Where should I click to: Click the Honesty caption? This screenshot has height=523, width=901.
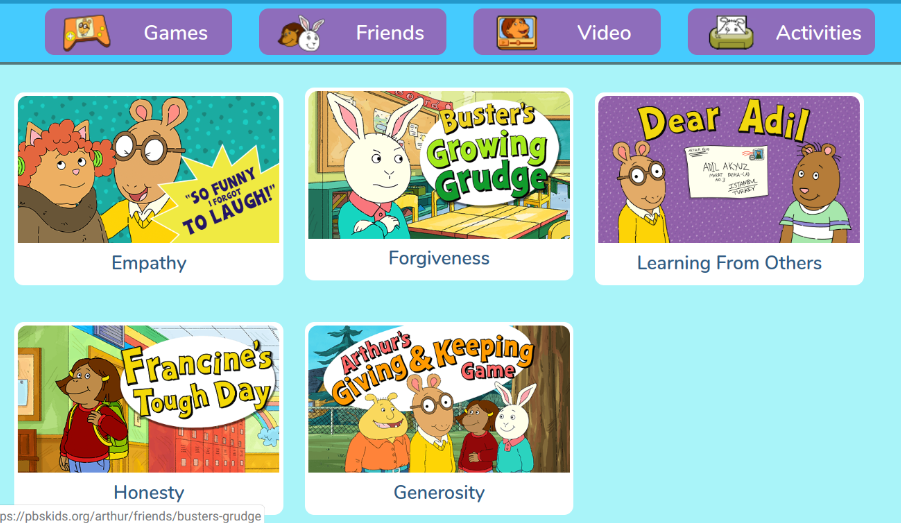149,493
